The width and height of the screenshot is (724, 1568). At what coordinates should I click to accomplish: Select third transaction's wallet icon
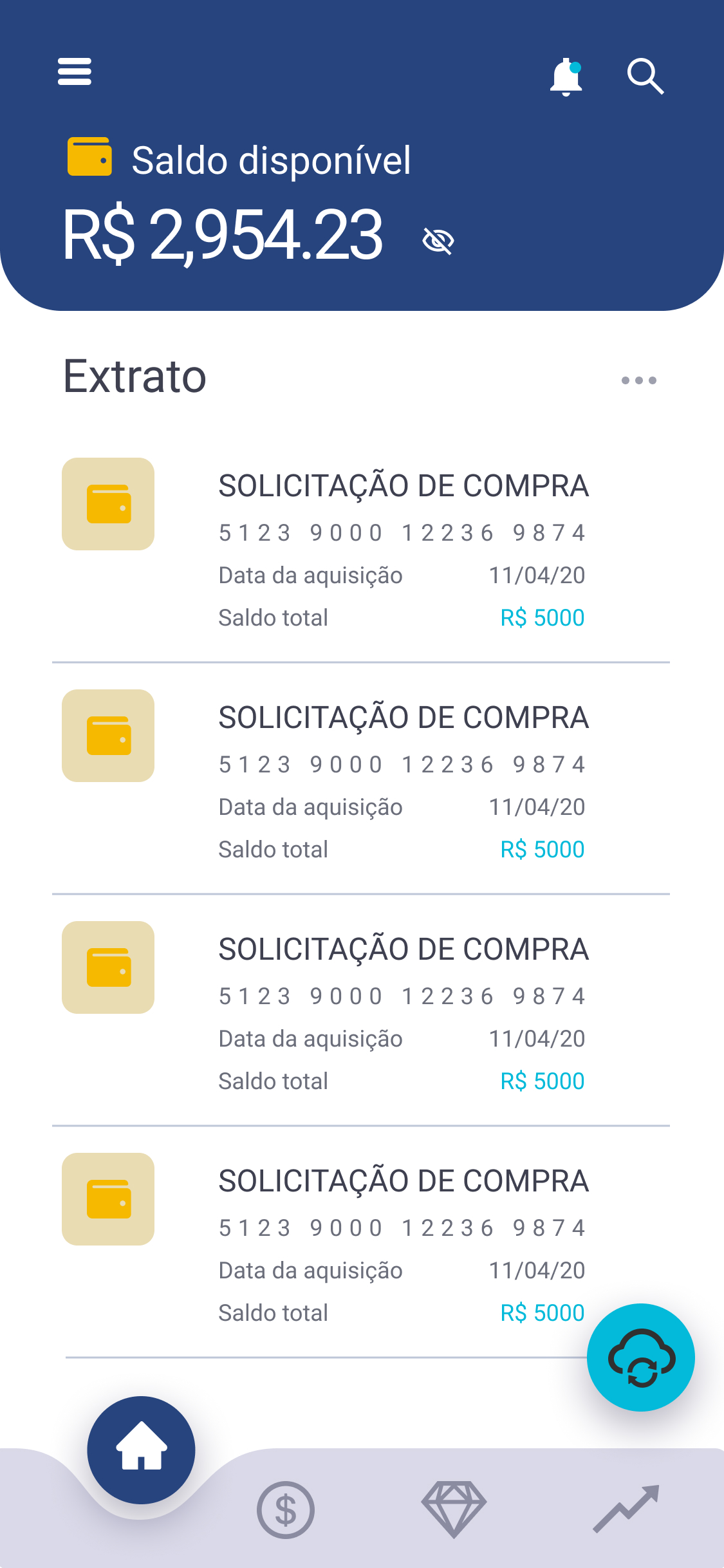click(x=108, y=967)
